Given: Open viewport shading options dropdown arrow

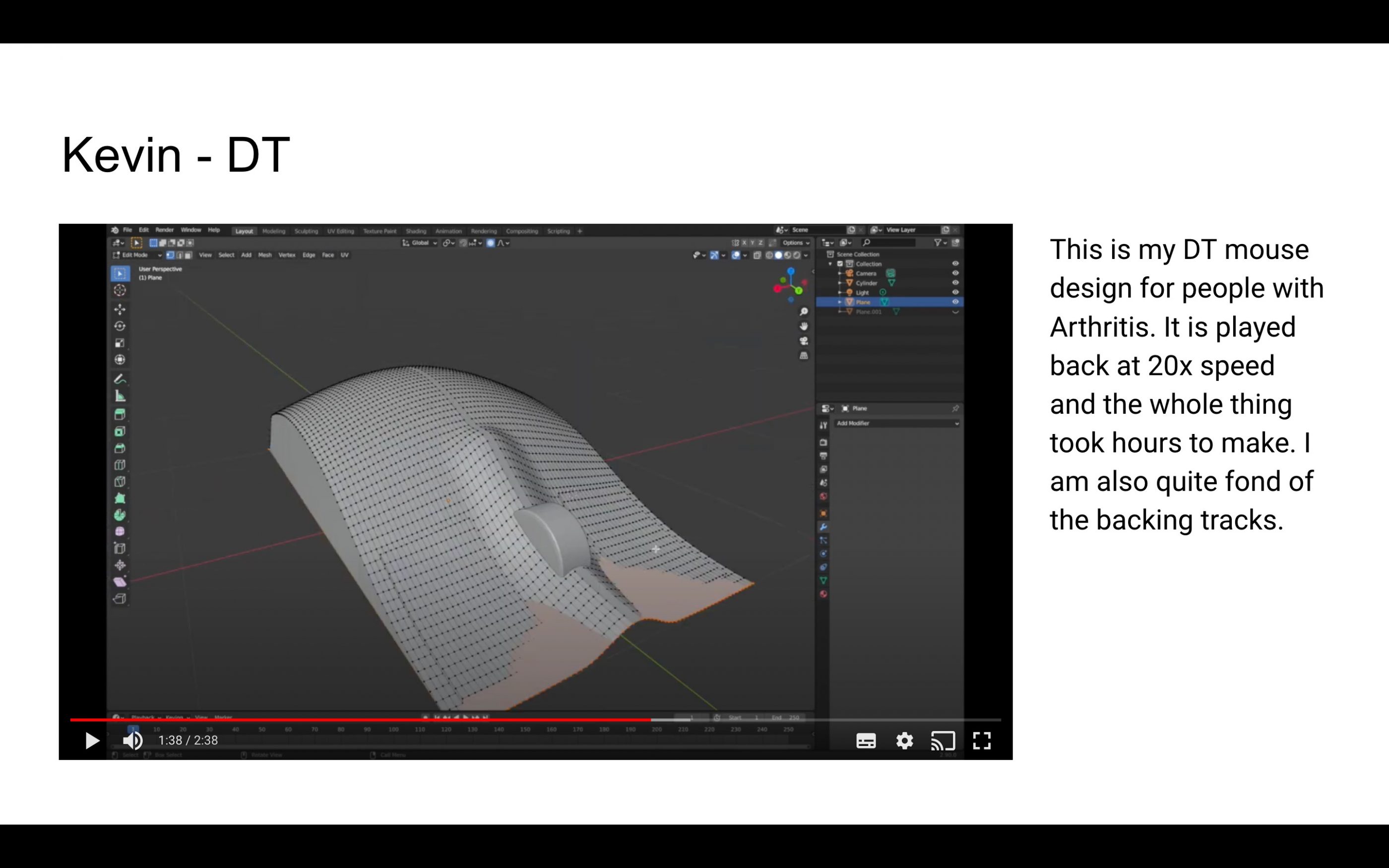Looking at the screenshot, I should coord(806,255).
